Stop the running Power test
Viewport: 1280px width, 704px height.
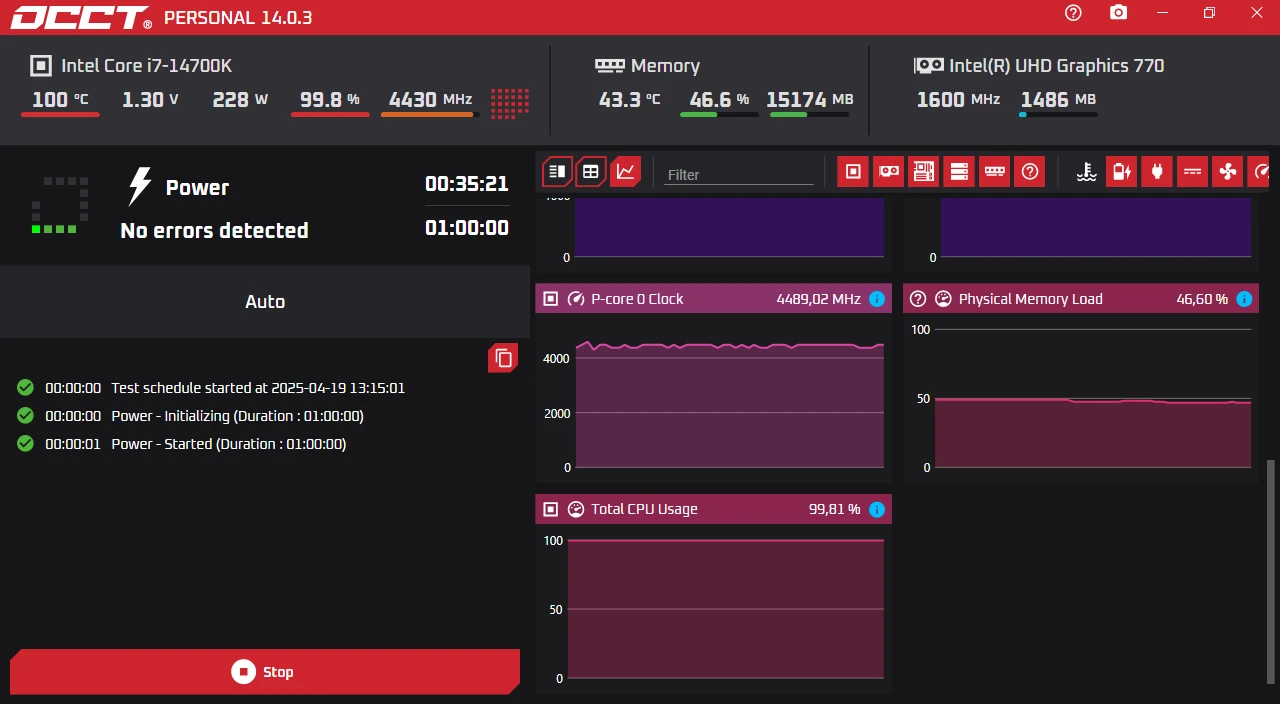point(265,671)
